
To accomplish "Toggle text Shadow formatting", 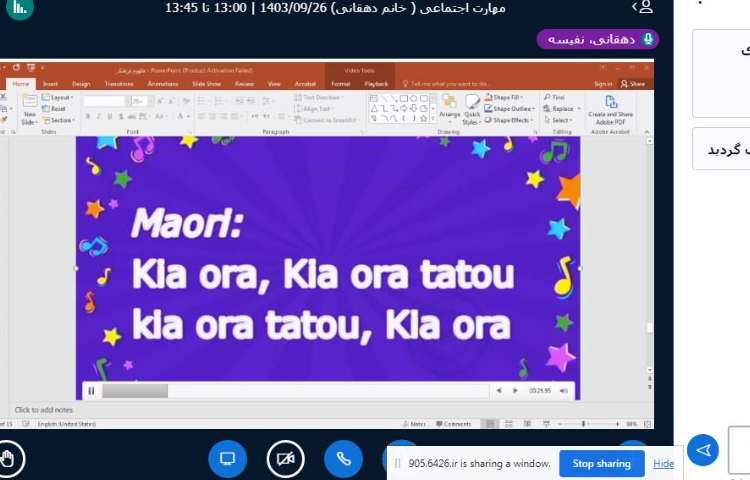I will (x=121, y=116).
